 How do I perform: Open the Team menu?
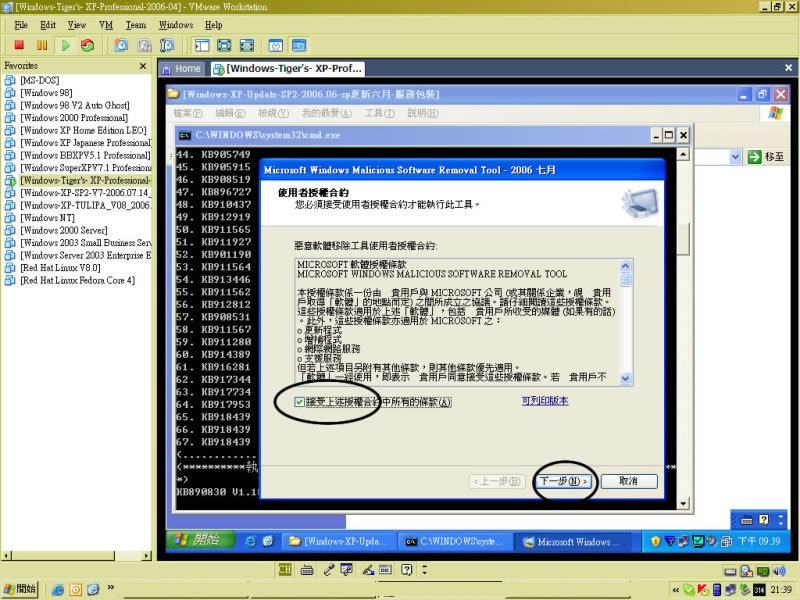(x=136, y=25)
